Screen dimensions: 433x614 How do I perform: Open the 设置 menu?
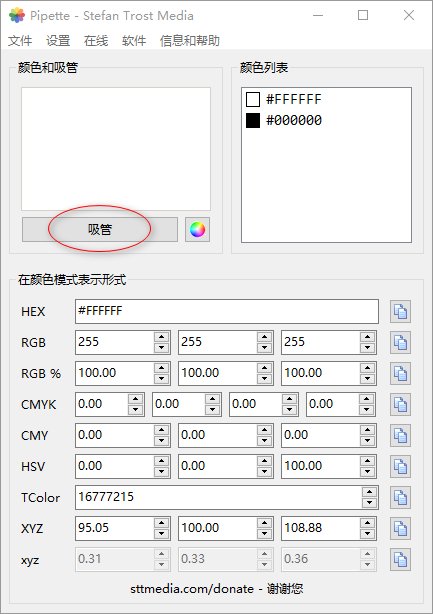pos(58,40)
